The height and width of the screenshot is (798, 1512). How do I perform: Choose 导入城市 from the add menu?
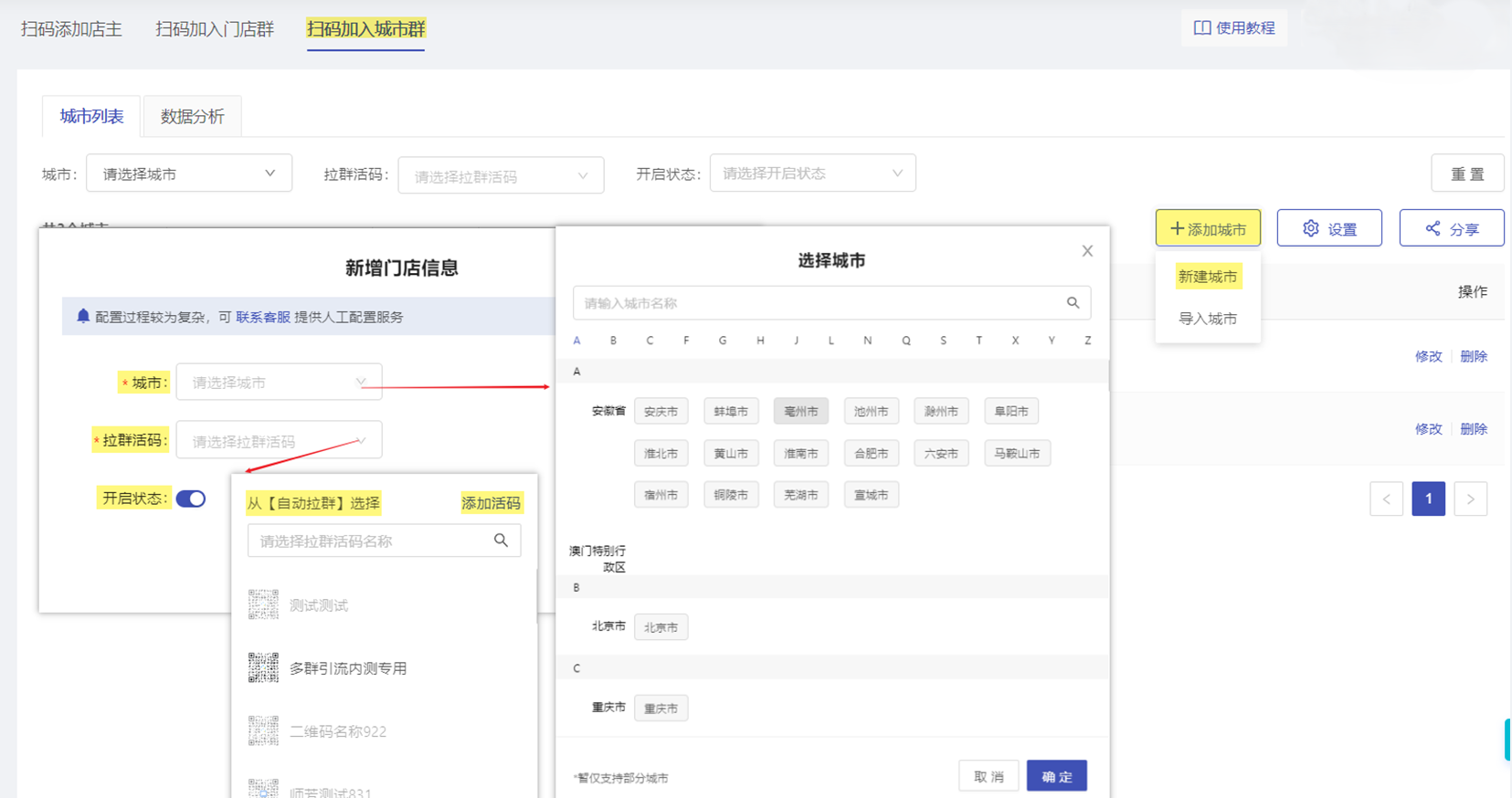[x=1208, y=319]
